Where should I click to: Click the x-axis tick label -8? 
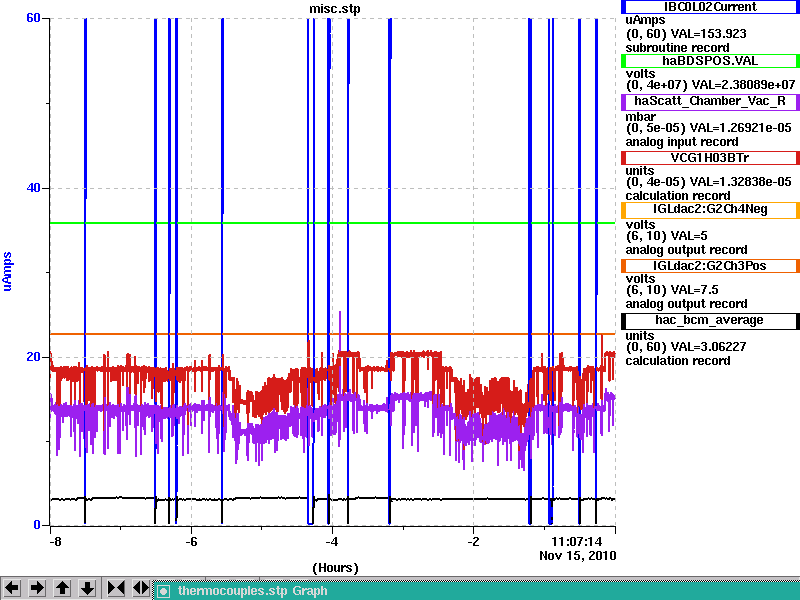(x=55, y=541)
